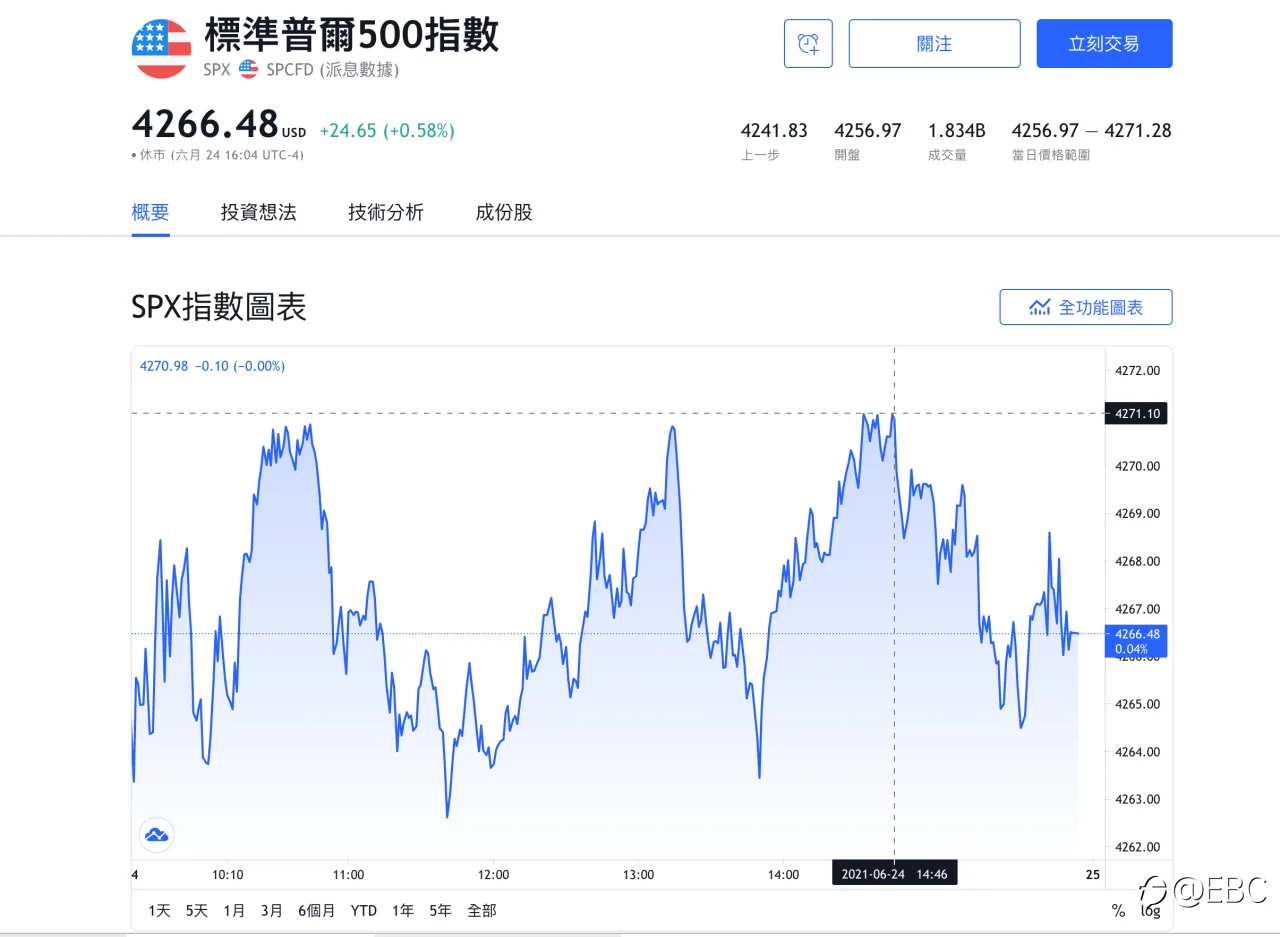Click the TradingView cloud logo in chart

point(156,834)
